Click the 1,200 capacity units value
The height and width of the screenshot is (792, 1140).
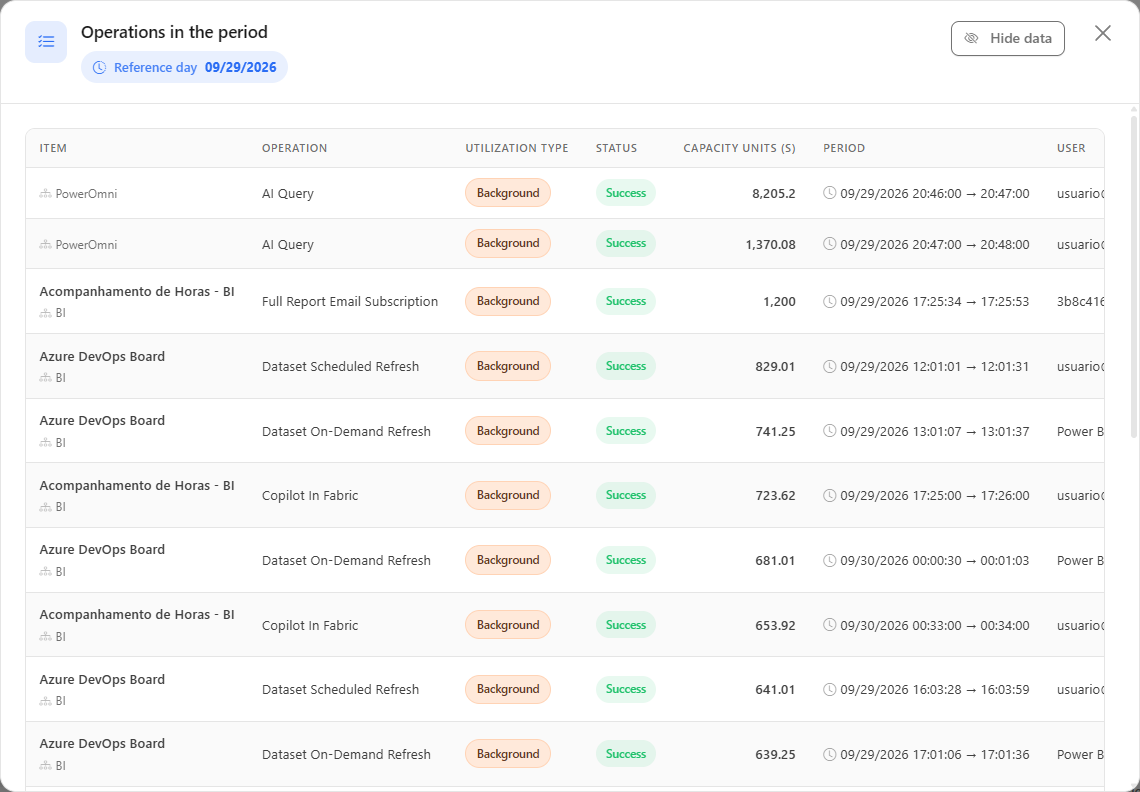point(779,301)
